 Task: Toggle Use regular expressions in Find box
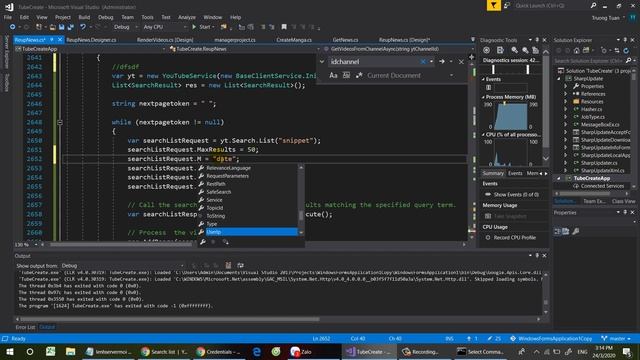pyautogui.click(x=359, y=75)
